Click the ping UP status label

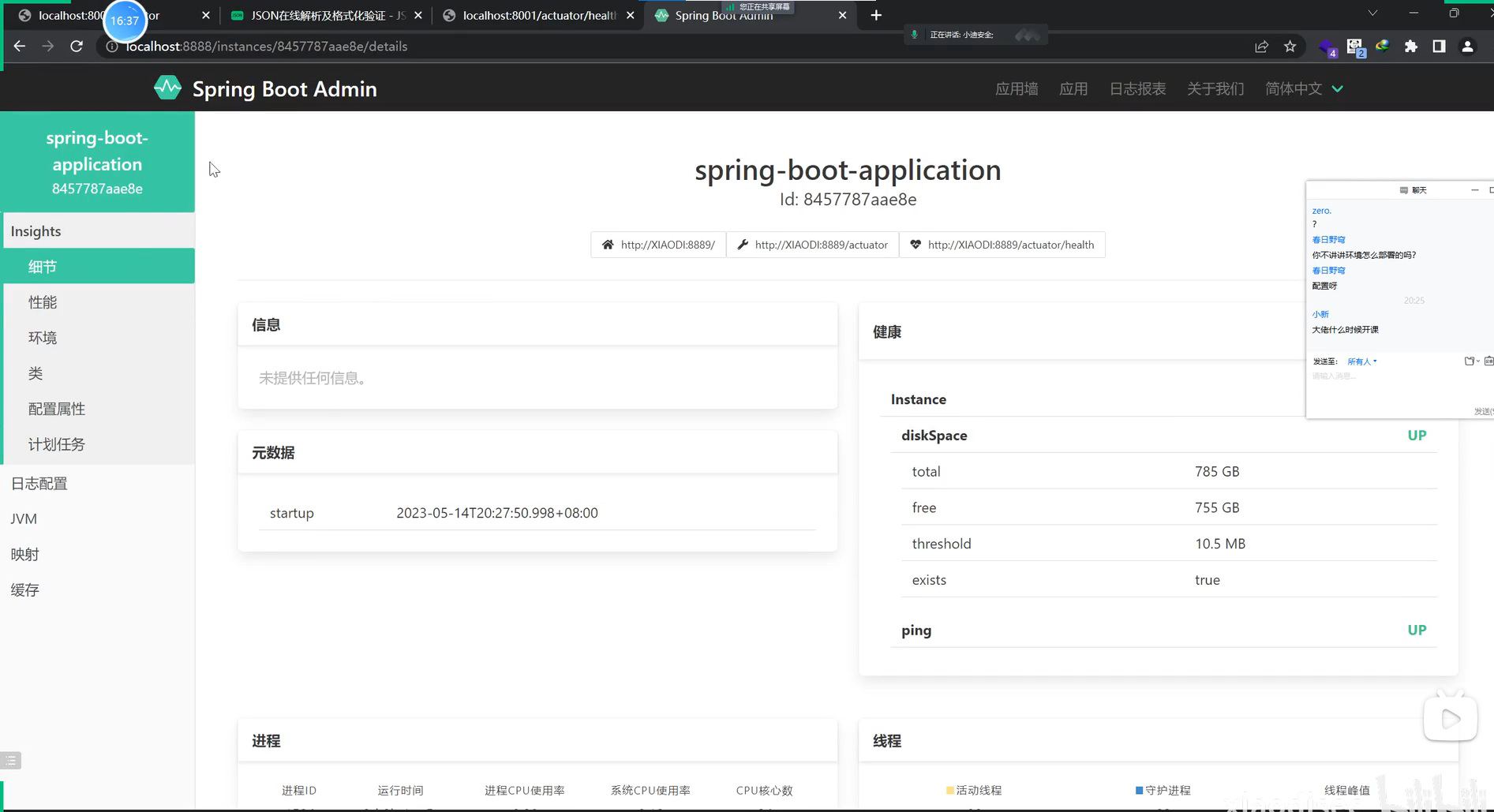click(x=1417, y=630)
